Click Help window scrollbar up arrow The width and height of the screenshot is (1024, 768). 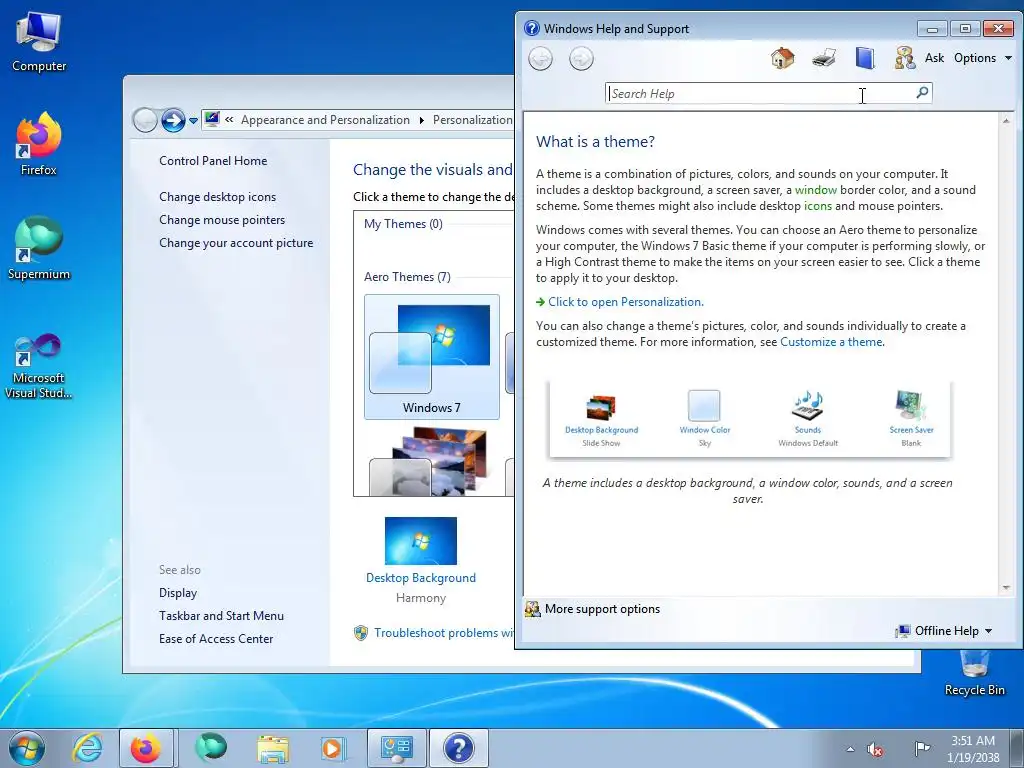coord(1006,121)
